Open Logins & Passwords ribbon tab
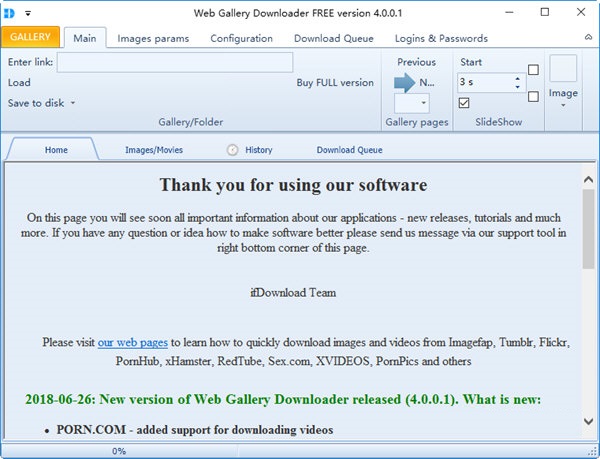This screenshot has width=600, height=459. 441,39
